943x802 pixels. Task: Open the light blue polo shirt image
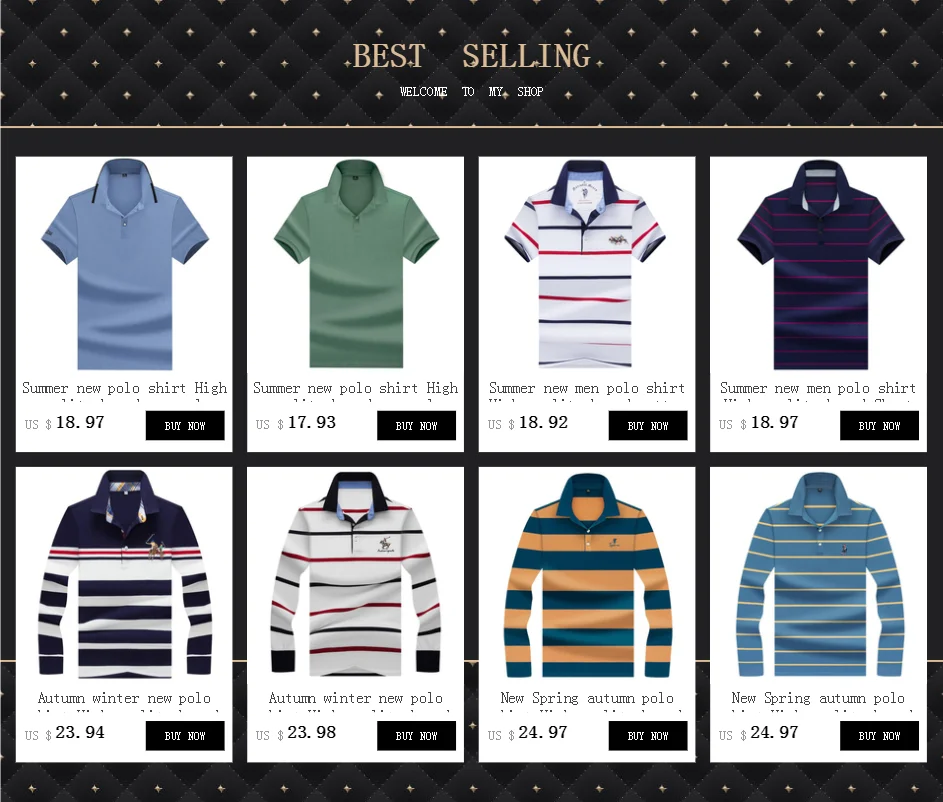pos(124,265)
